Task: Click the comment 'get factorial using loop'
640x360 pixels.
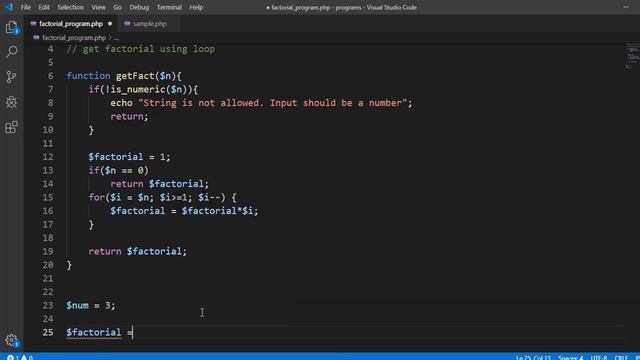Action: 149,49
